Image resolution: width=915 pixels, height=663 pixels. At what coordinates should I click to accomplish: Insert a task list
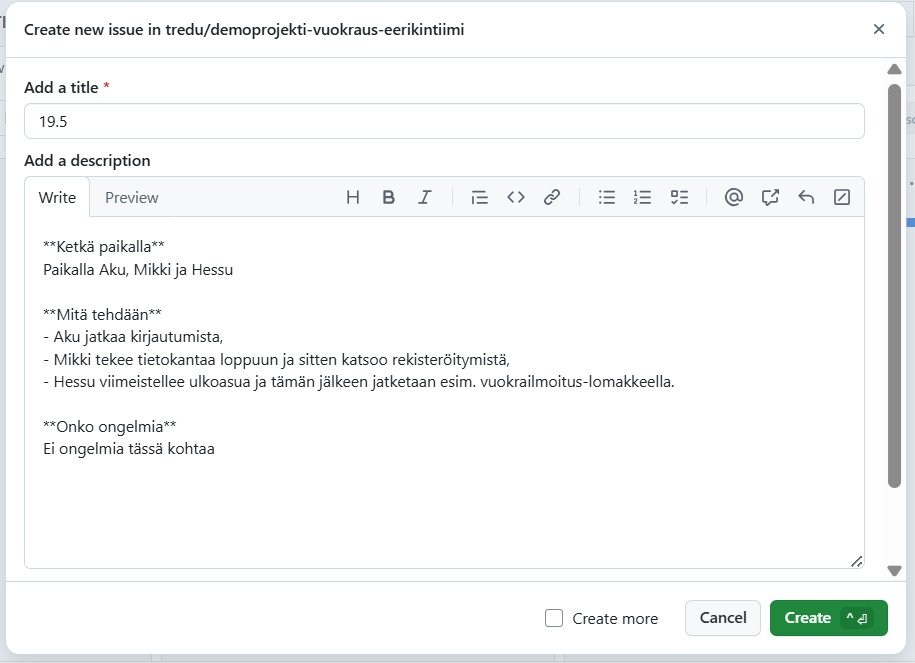pyautogui.click(x=678, y=197)
